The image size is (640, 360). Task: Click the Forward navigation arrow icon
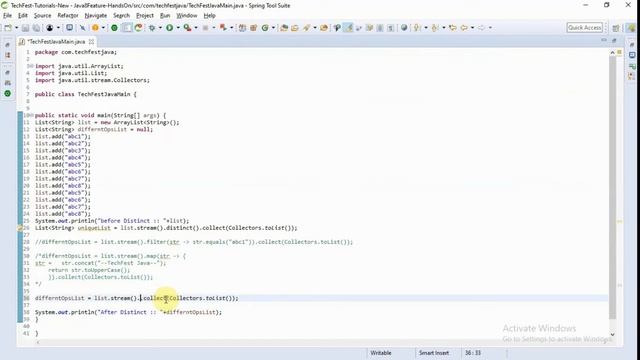click(x=482, y=28)
